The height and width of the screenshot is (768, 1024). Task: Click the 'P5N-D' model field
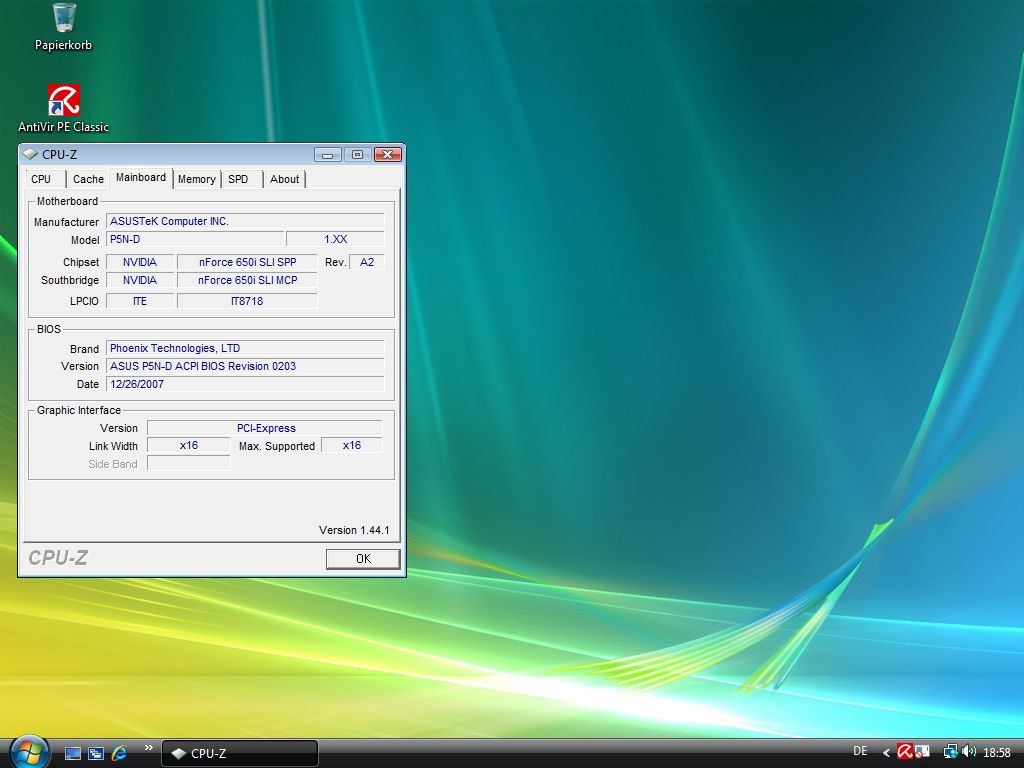(195, 239)
